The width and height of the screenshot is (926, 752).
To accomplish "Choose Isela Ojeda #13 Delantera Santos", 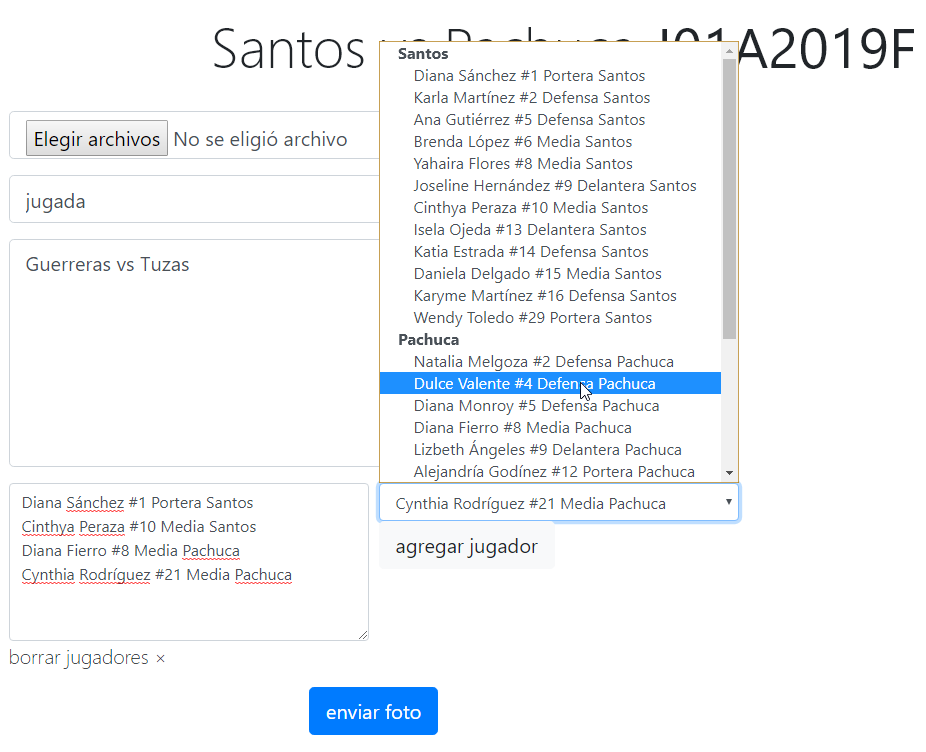I will (550, 229).
